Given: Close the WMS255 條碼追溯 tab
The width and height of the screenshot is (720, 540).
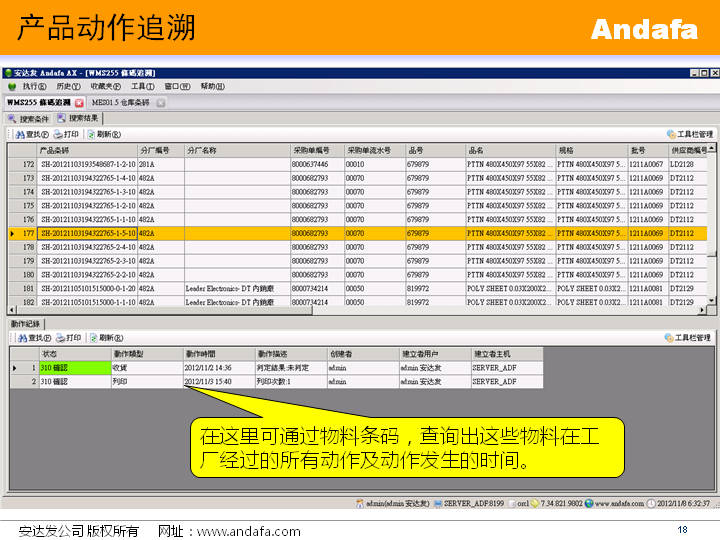Looking at the screenshot, I should 78,102.
